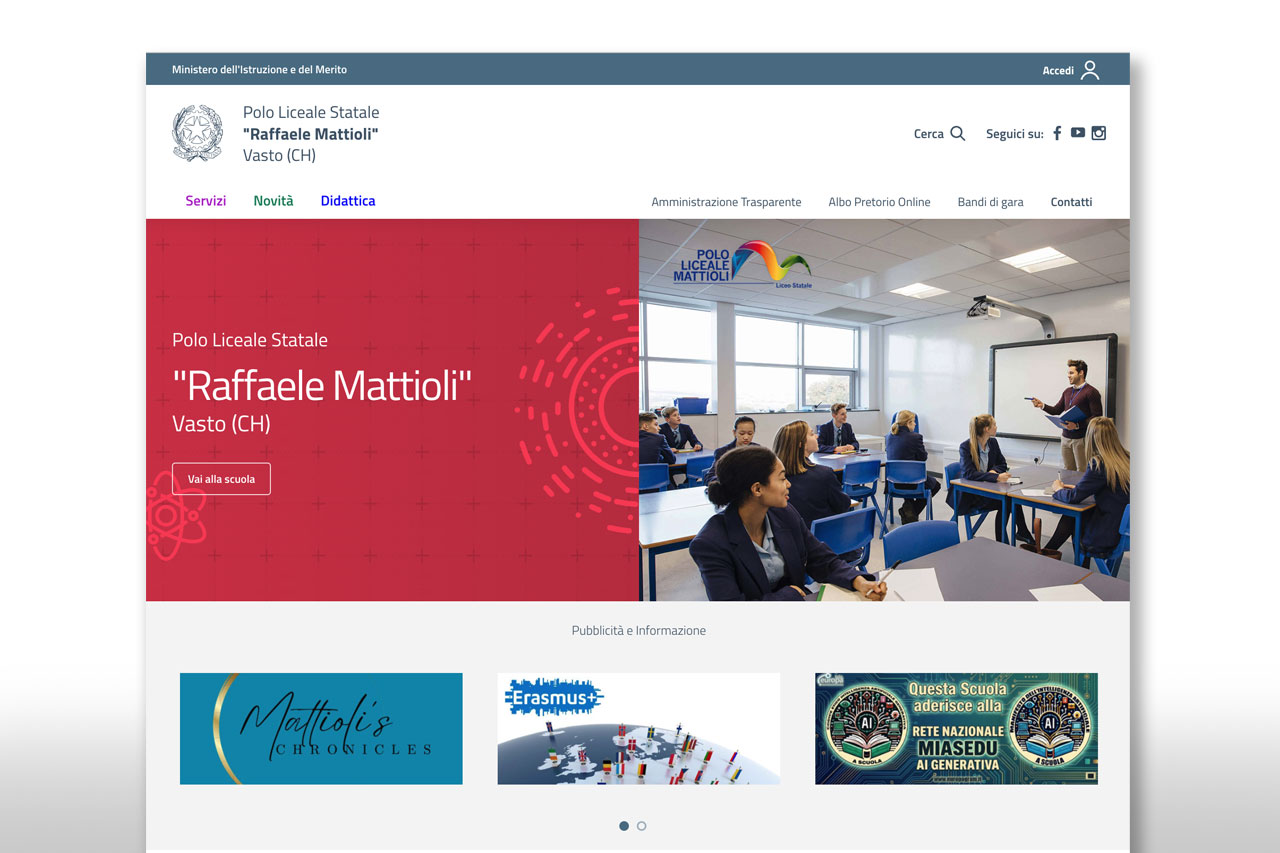1280x853 pixels.
Task: Click the Accedi login text
Action: click(x=1058, y=71)
